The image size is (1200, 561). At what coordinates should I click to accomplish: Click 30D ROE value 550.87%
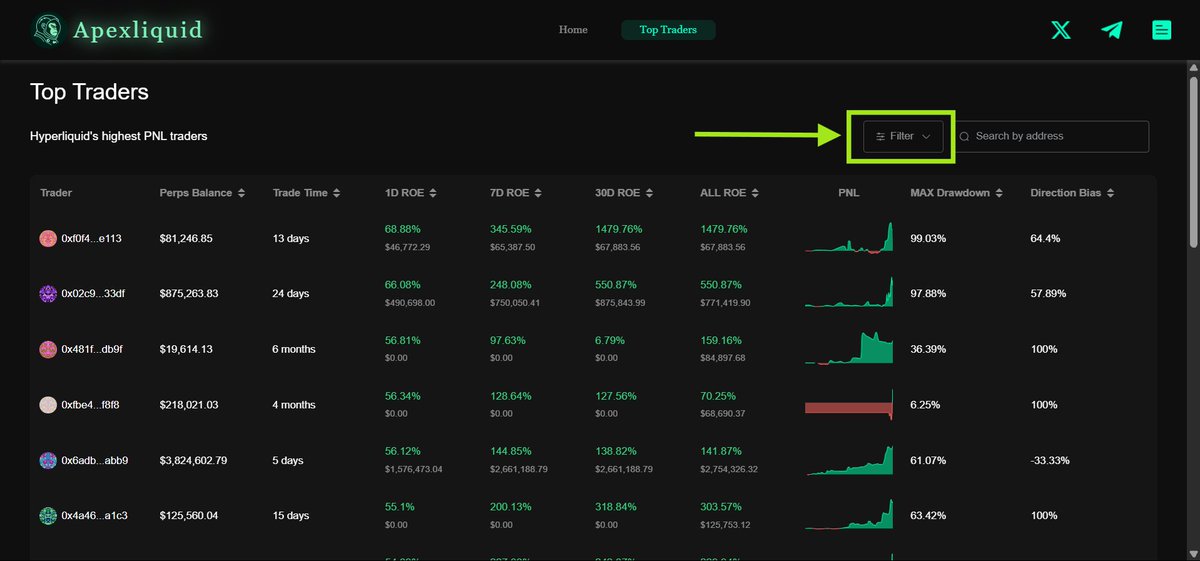pyautogui.click(x=616, y=285)
